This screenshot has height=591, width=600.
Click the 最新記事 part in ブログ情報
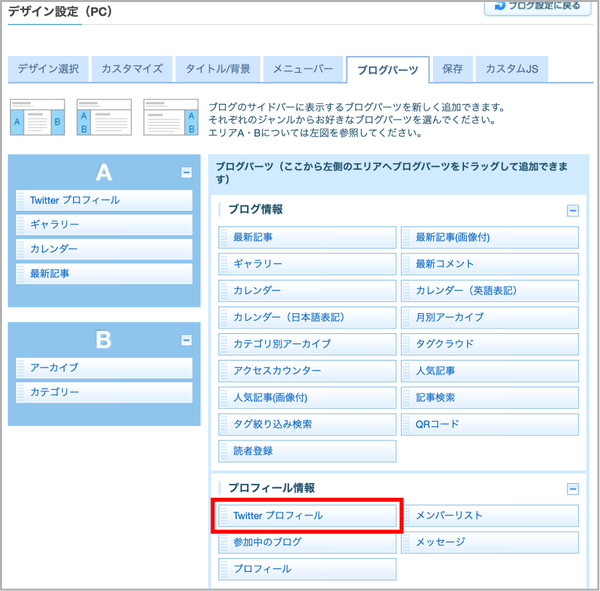coord(307,237)
